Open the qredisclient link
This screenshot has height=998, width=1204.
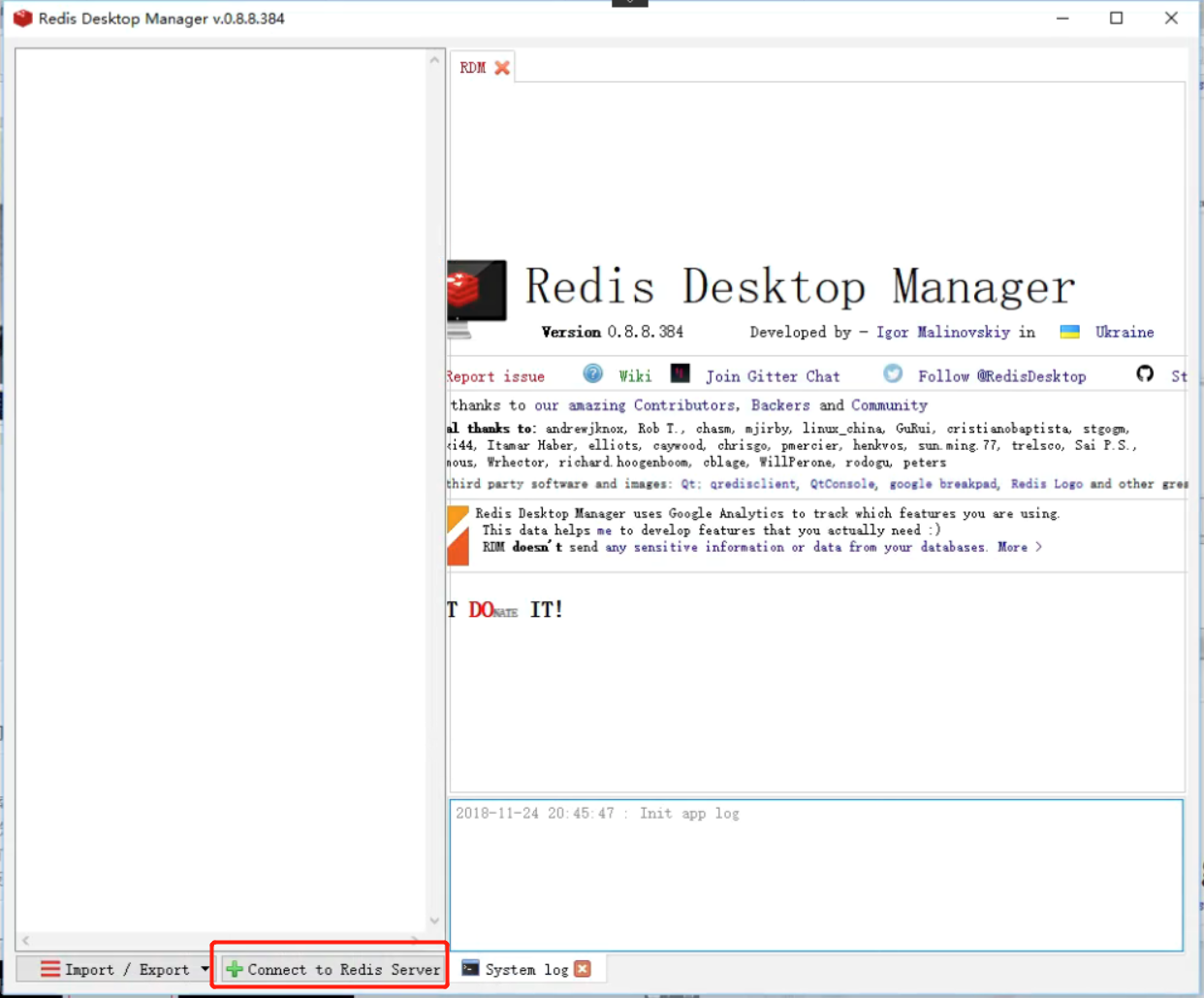752,484
